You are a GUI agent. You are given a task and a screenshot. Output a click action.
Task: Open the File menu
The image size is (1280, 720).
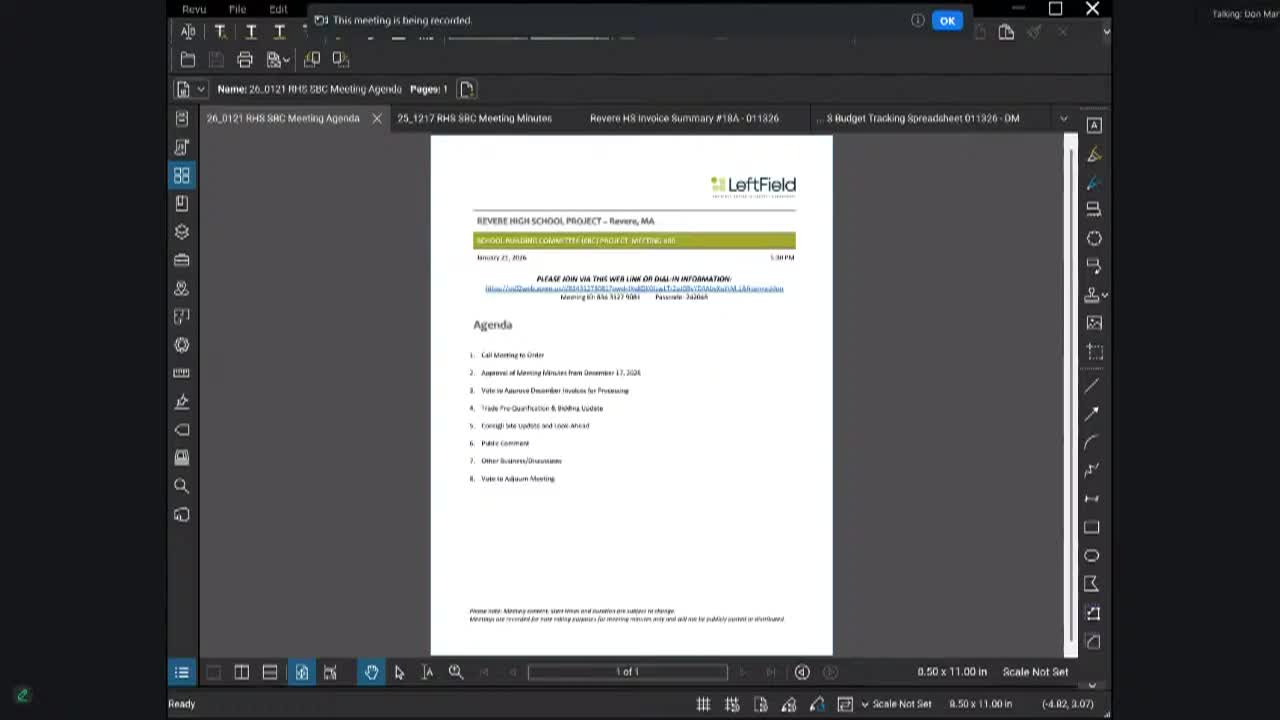(237, 9)
